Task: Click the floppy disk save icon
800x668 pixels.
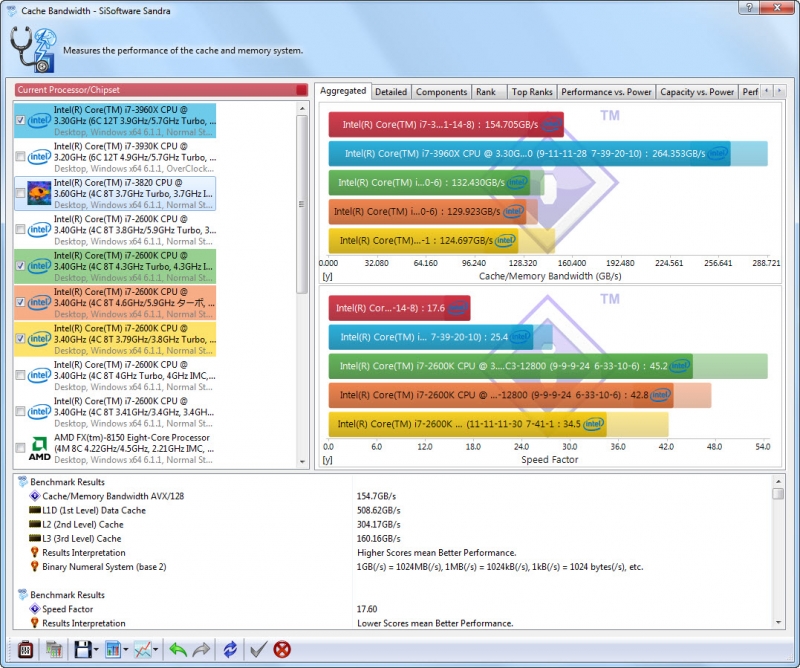Action: coord(83,650)
